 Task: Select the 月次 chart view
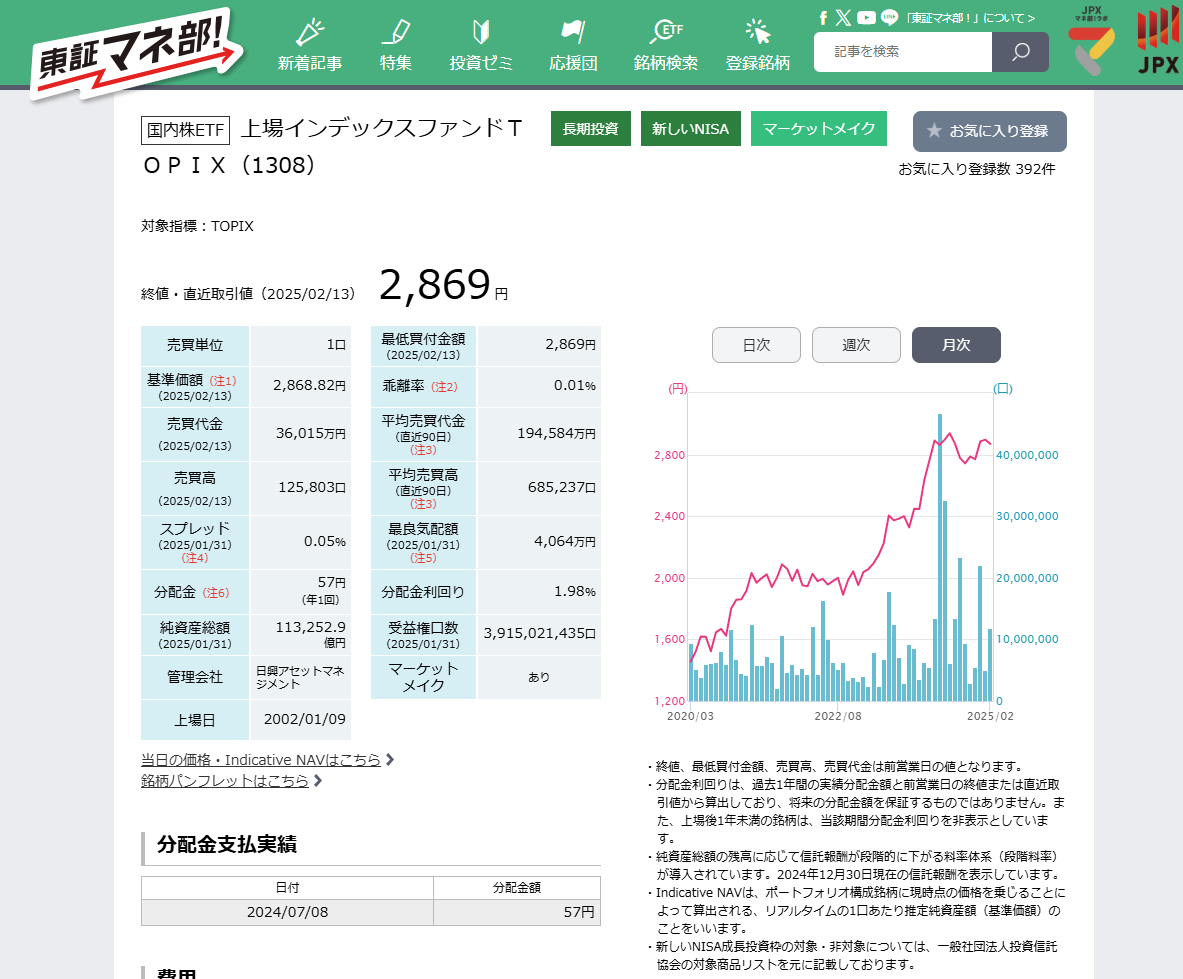[956, 345]
